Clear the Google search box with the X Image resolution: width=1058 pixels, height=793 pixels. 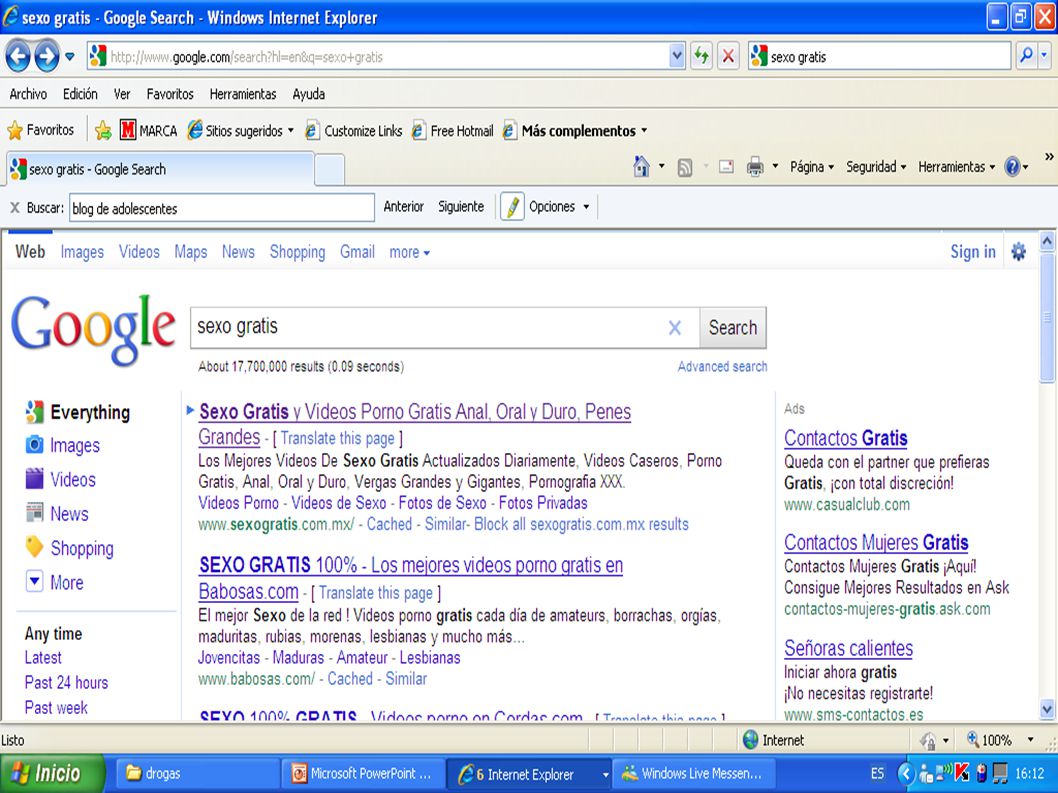[x=675, y=328]
